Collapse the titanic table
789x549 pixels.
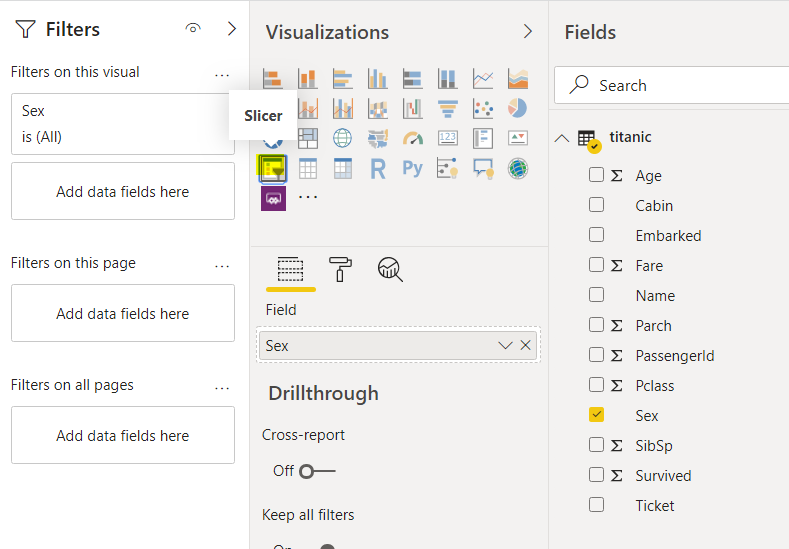tap(562, 138)
